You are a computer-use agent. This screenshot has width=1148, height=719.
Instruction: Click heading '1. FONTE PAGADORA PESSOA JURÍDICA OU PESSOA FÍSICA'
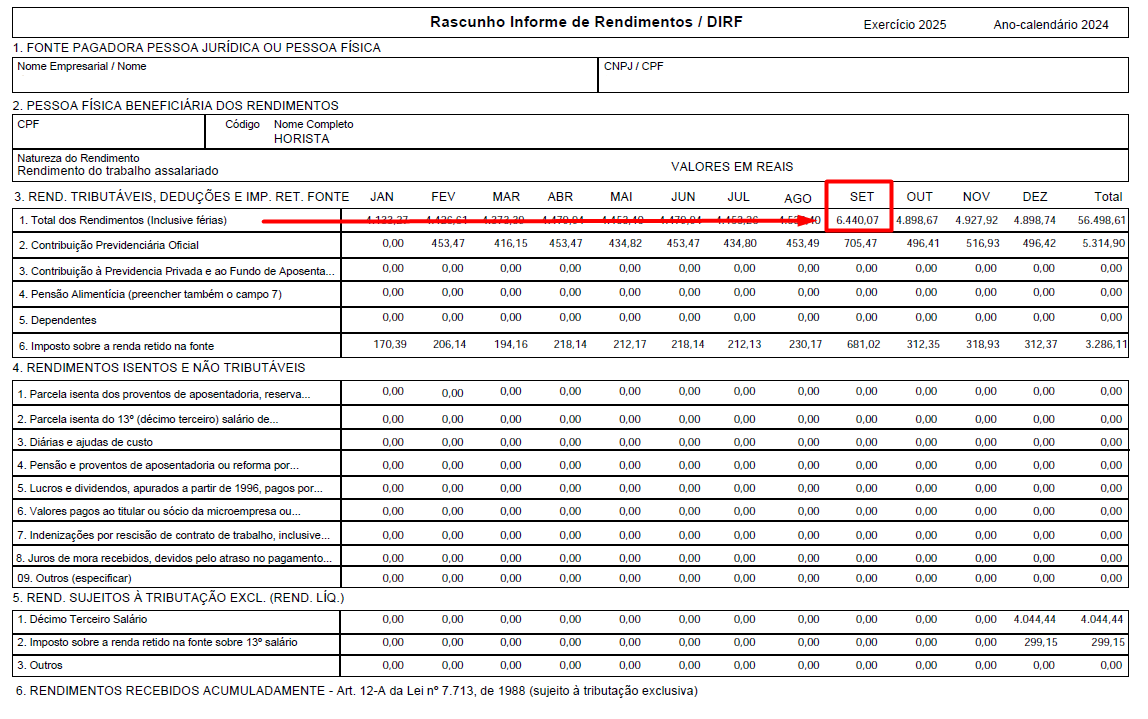pyautogui.click(x=197, y=48)
